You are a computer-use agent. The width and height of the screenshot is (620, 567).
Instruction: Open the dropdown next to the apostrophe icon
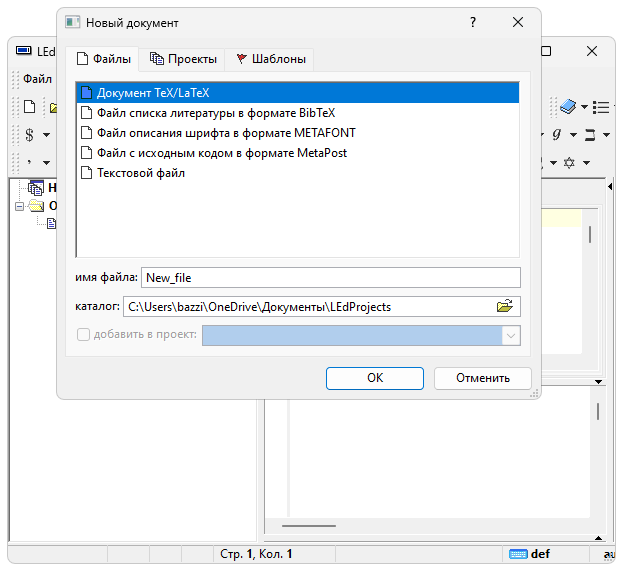46,163
